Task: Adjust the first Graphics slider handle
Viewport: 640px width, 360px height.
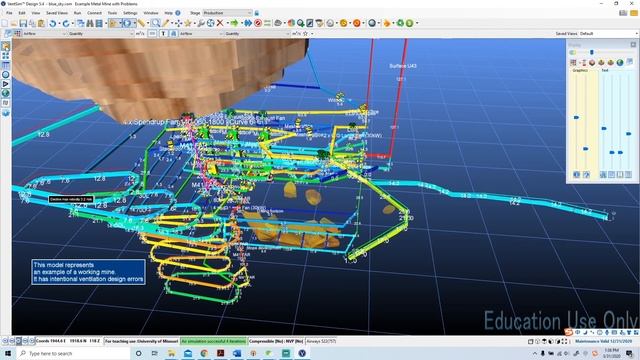Action: pyautogui.click(x=576, y=118)
